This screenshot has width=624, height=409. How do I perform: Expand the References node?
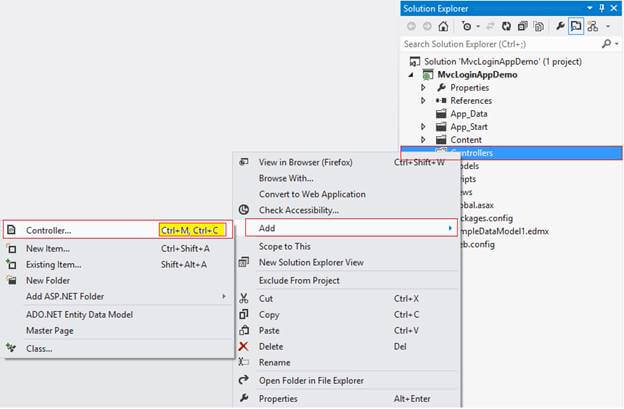coord(423,101)
